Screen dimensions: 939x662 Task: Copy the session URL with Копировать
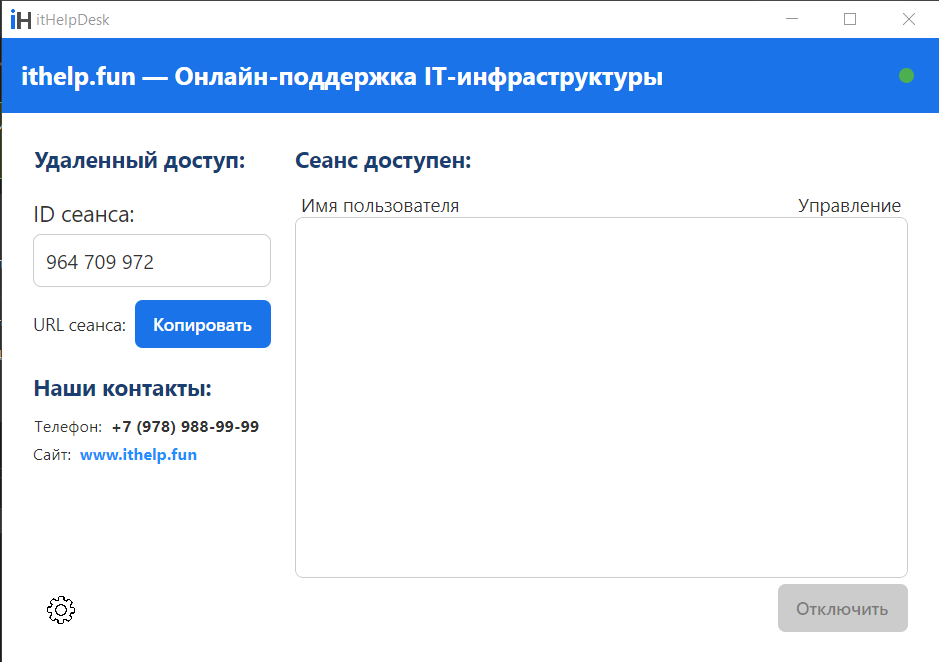[x=202, y=324]
